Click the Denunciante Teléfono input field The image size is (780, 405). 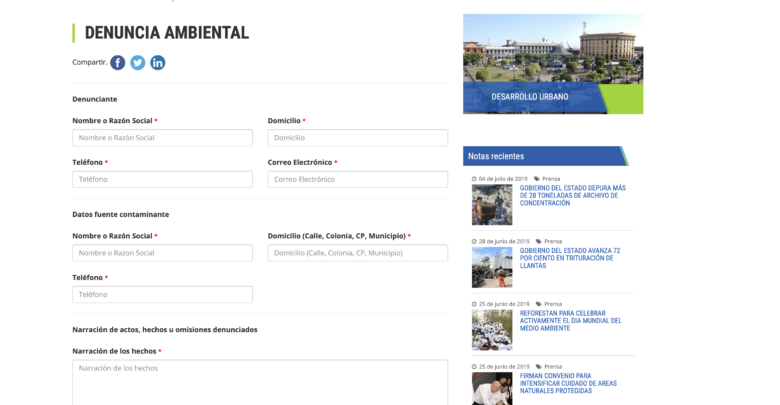(162, 180)
